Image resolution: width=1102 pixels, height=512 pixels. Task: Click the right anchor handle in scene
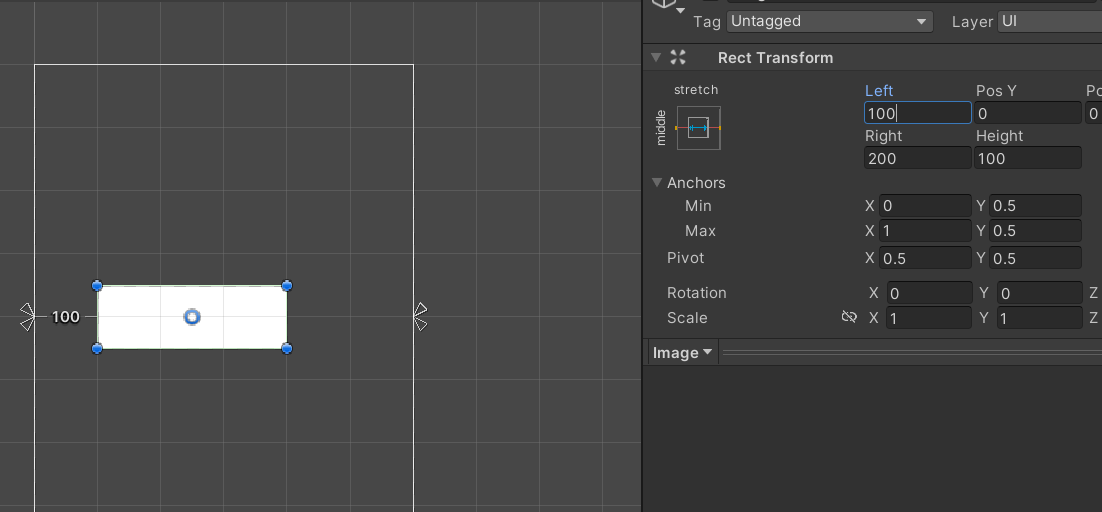tap(420, 317)
